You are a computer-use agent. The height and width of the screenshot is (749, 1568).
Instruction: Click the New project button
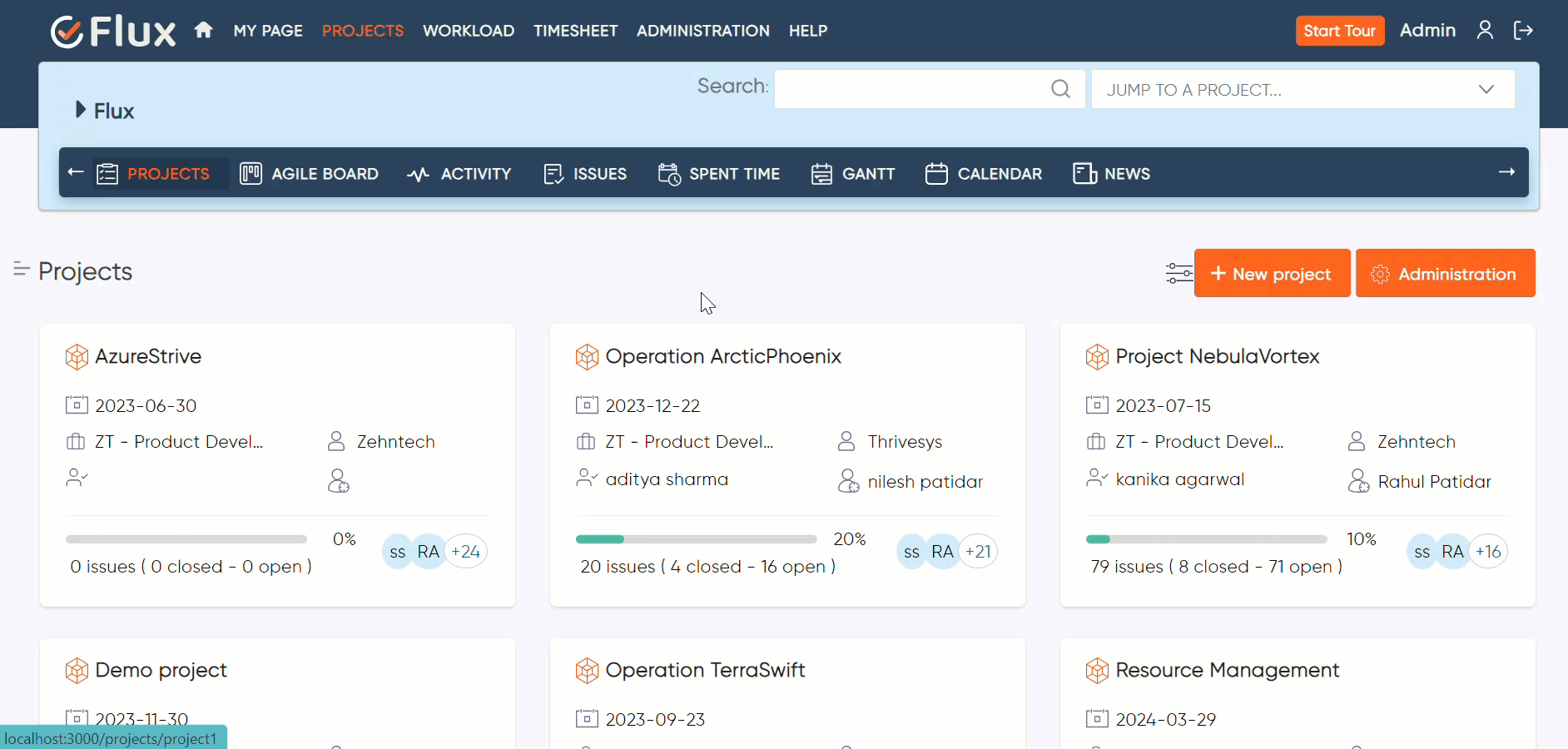(1272, 273)
